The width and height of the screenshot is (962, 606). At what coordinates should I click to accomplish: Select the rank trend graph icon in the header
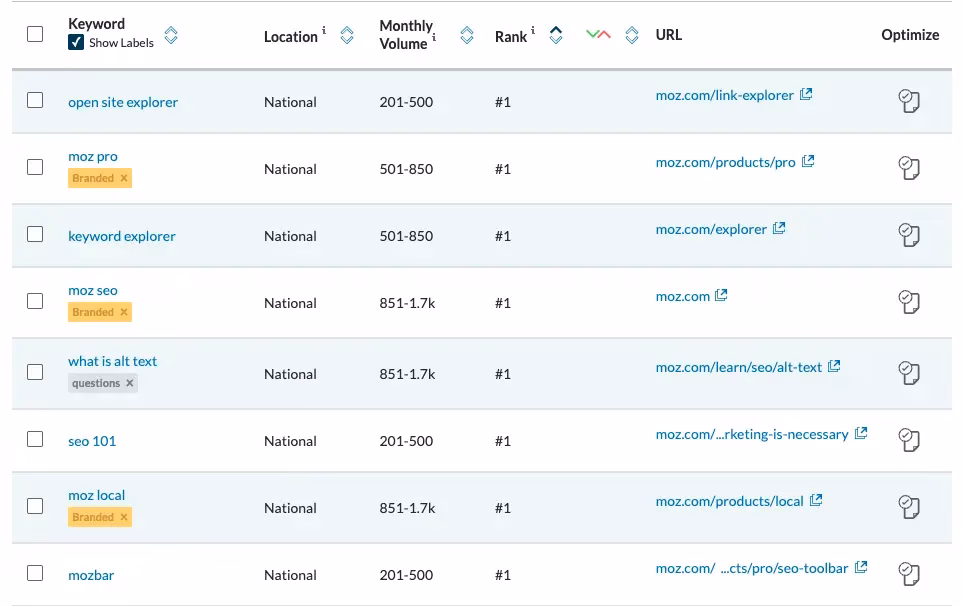pos(598,34)
